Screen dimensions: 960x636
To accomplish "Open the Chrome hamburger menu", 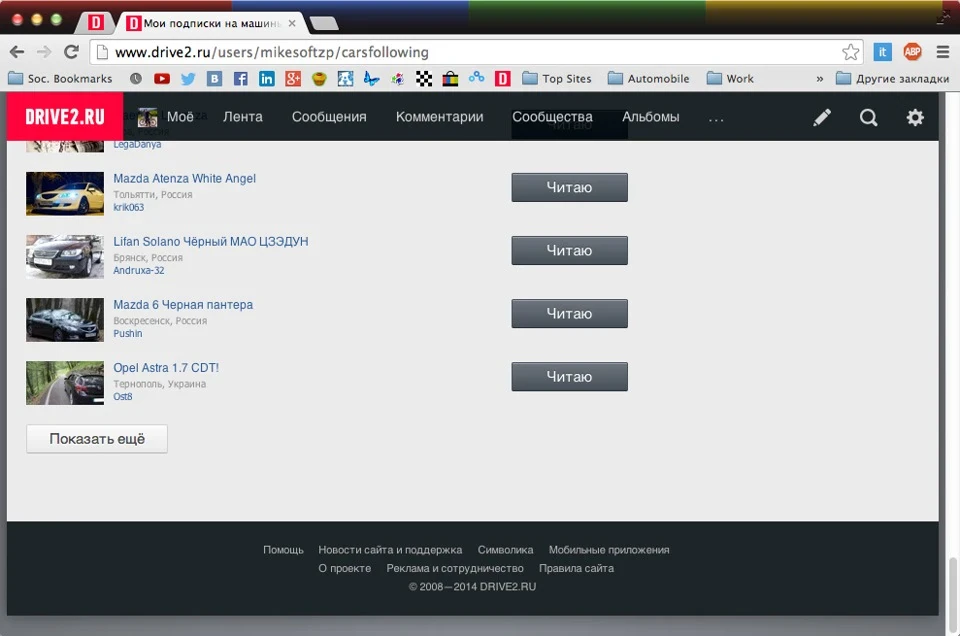I will coord(943,52).
